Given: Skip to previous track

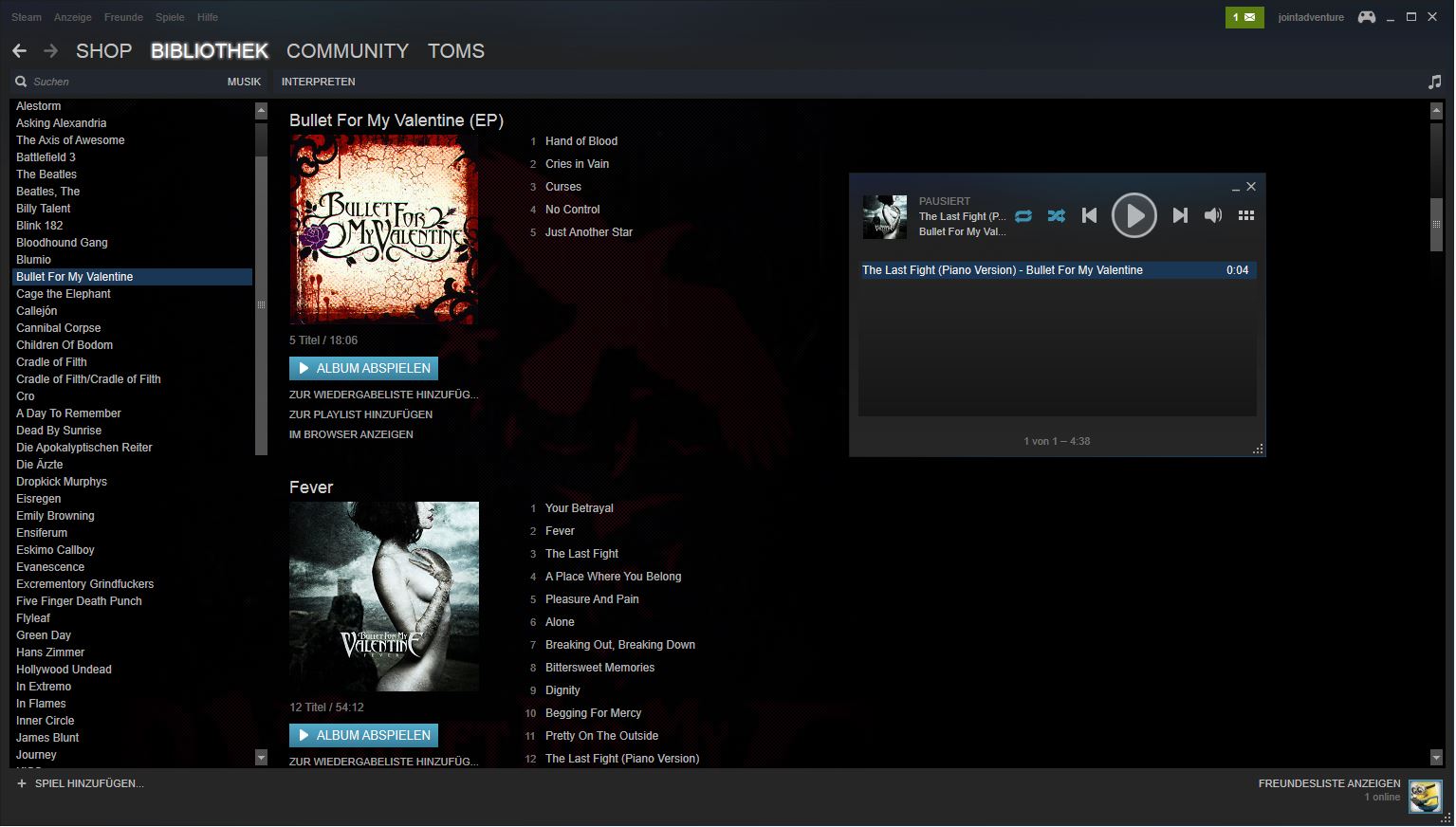Looking at the screenshot, I should pyautogui.click(x=1090, y=216).
